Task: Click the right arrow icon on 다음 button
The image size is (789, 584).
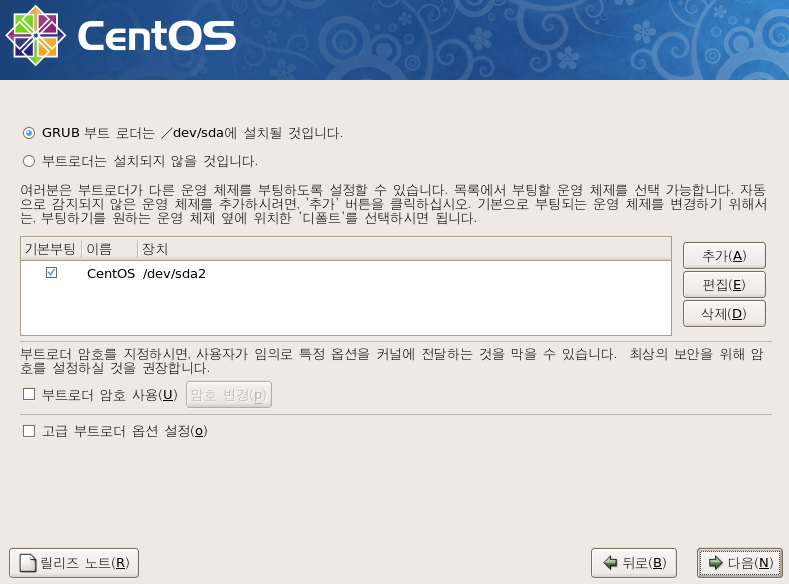Action: [x=716, y=563]
